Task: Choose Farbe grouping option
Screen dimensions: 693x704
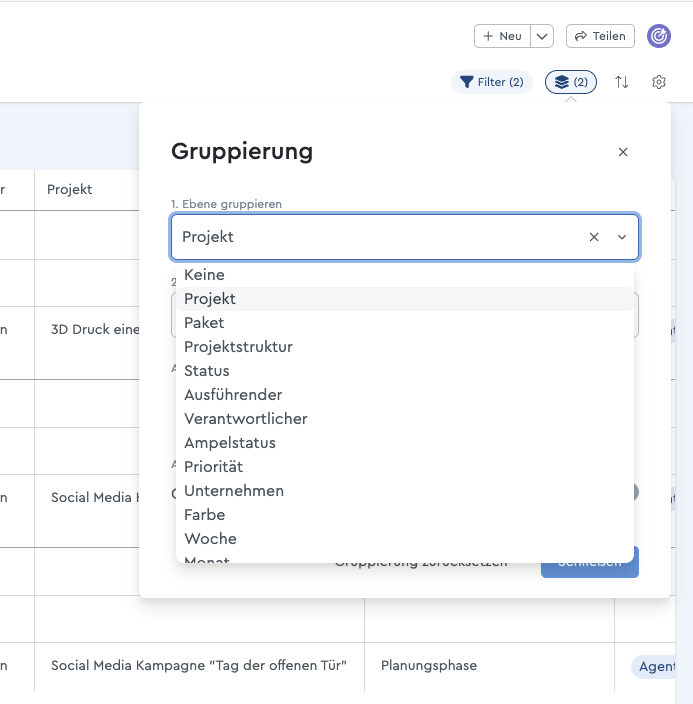Action: pos(405,515)
